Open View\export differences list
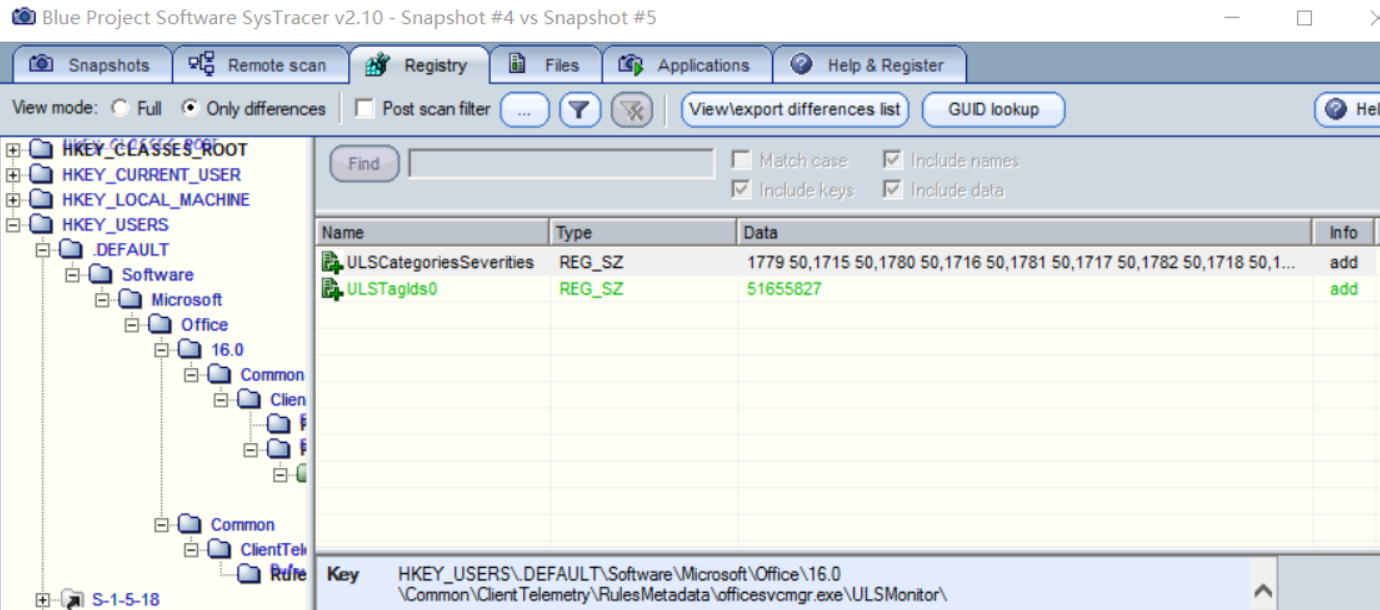 [795, 109]
